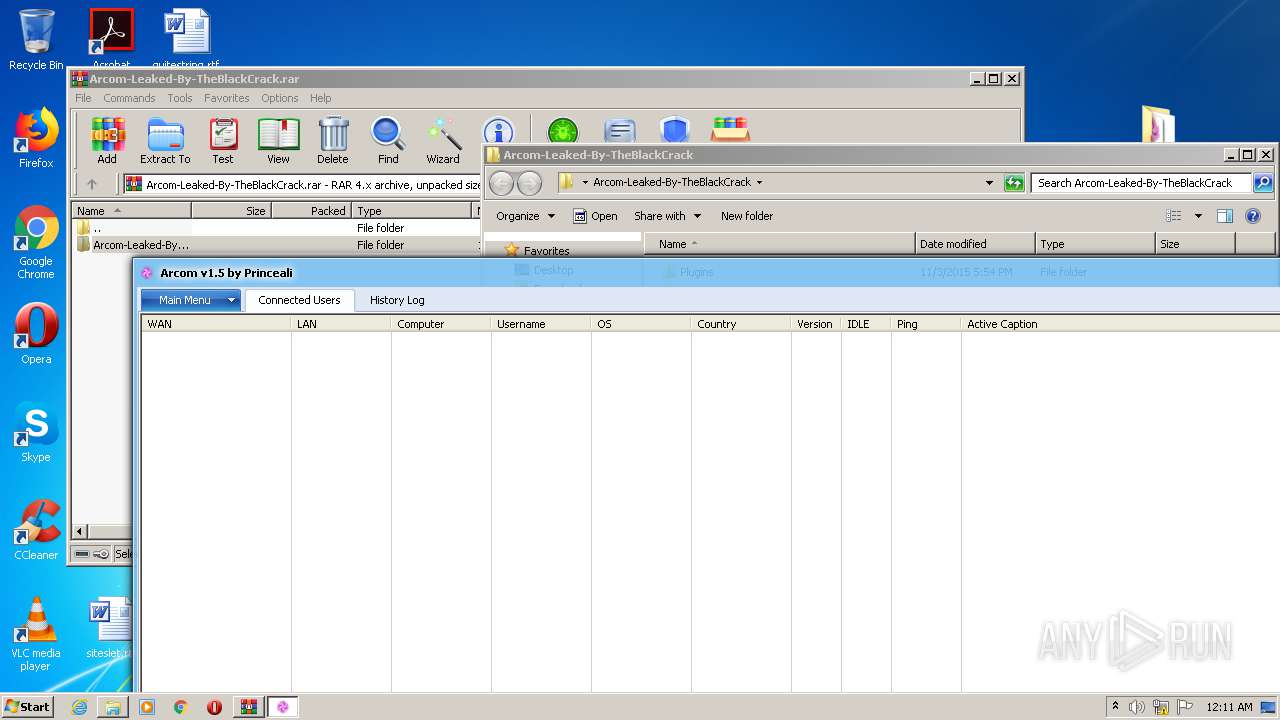Click the Explorer help question mark icon

(1253, 216)
